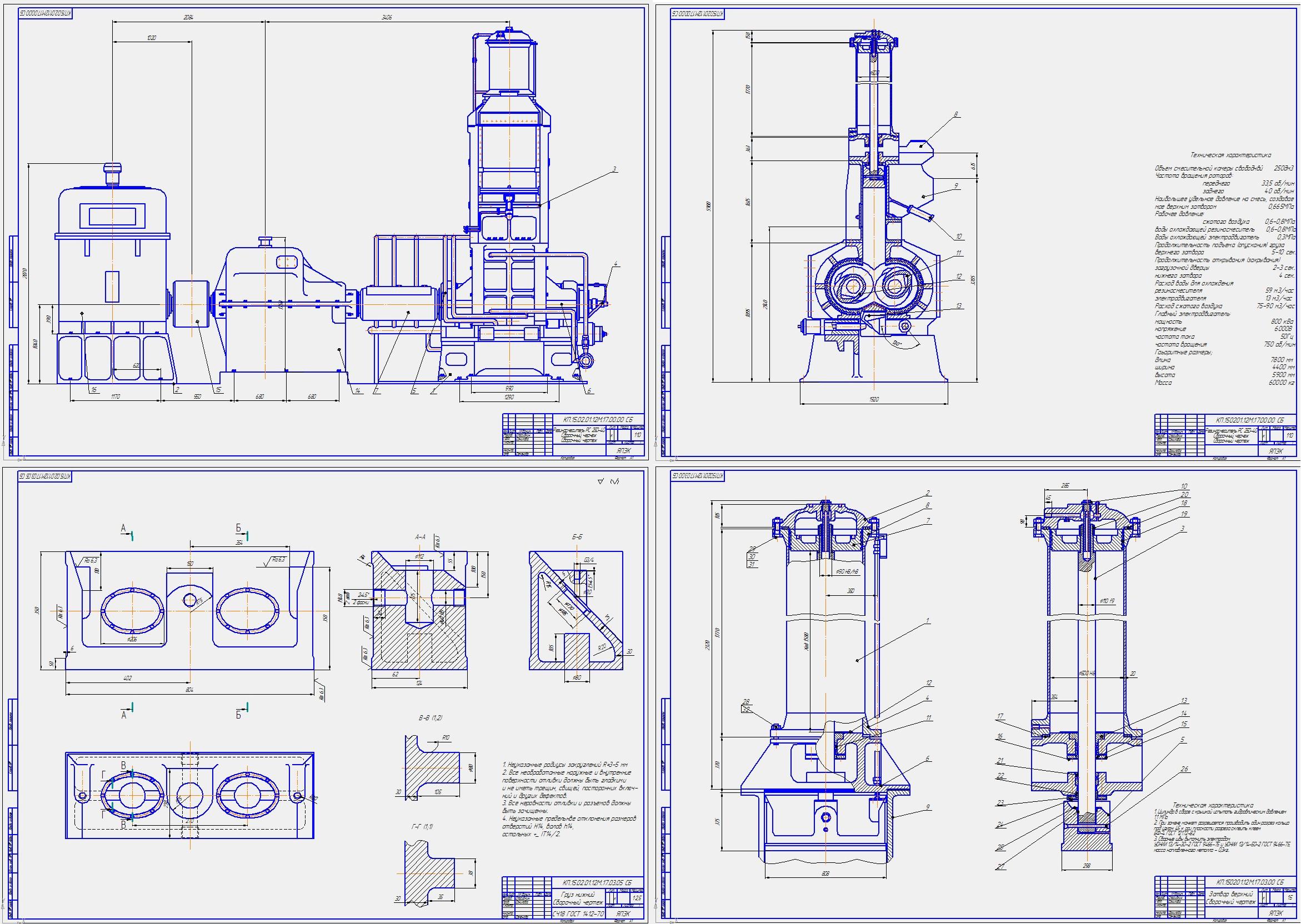Click the '804' overall length dimension

click(x=190, y=690)
